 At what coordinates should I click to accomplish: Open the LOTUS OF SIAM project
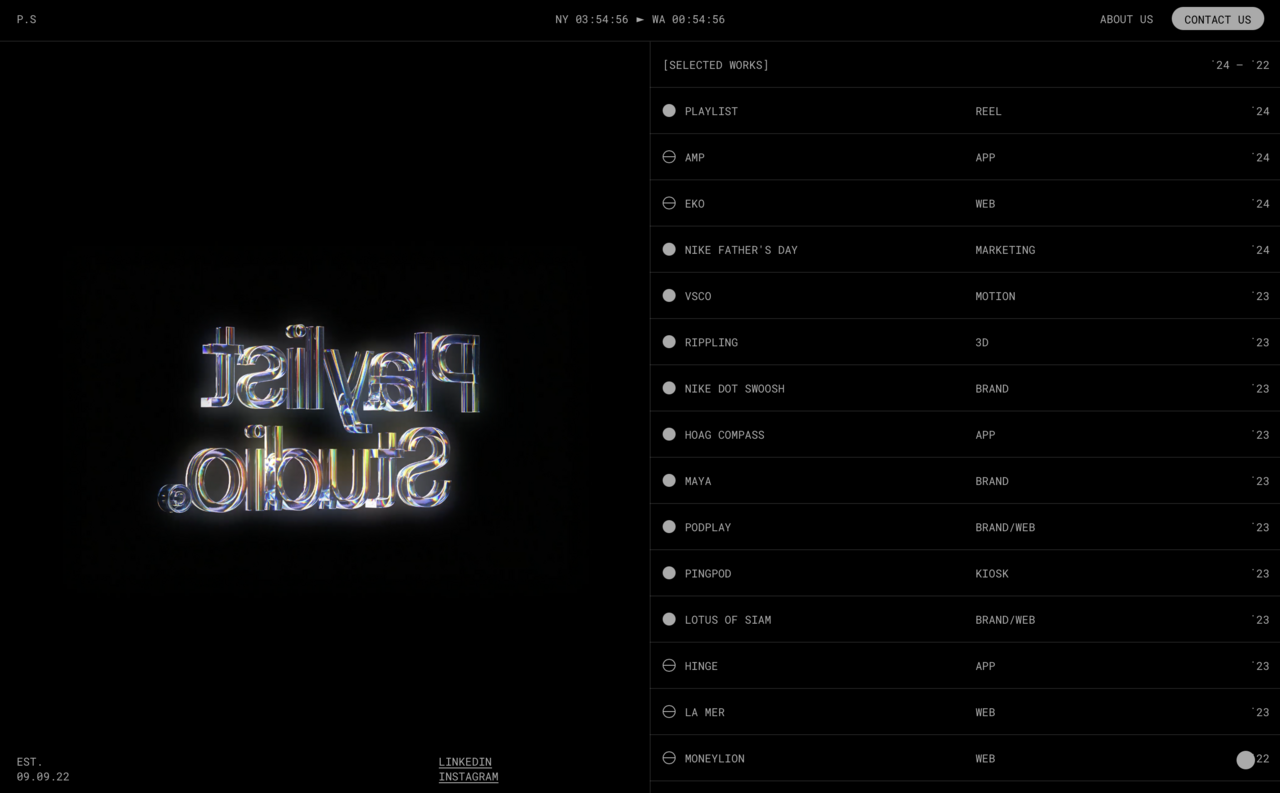click(x=727, y=620)
